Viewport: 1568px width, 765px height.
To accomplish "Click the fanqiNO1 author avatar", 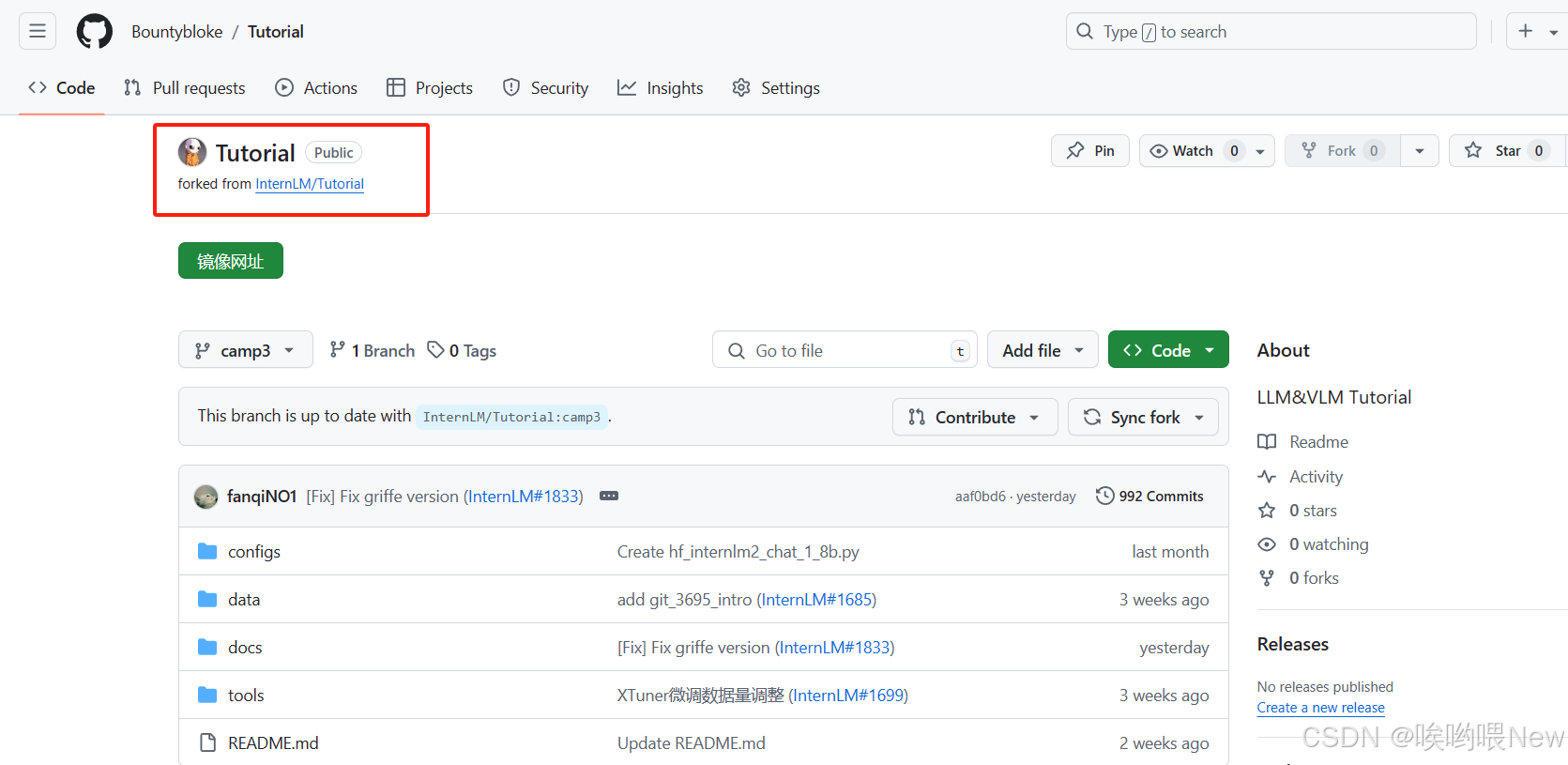I will (206, 497).
